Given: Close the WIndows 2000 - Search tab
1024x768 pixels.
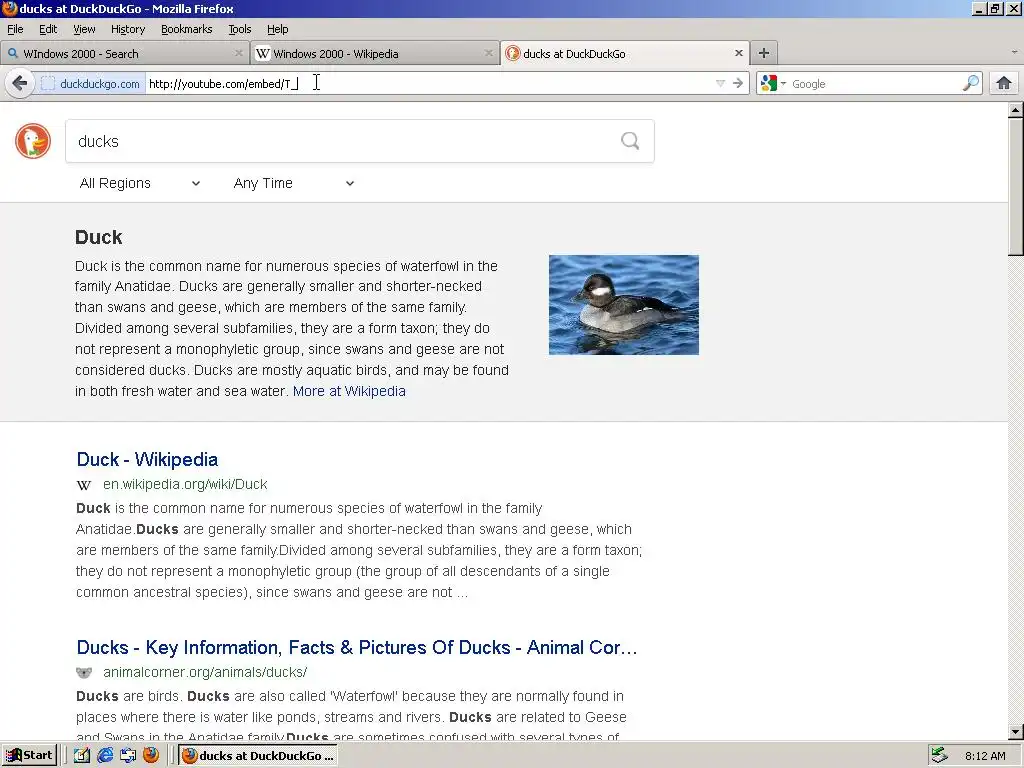Looking at the screenshot, I should click(x=239, y=54).
